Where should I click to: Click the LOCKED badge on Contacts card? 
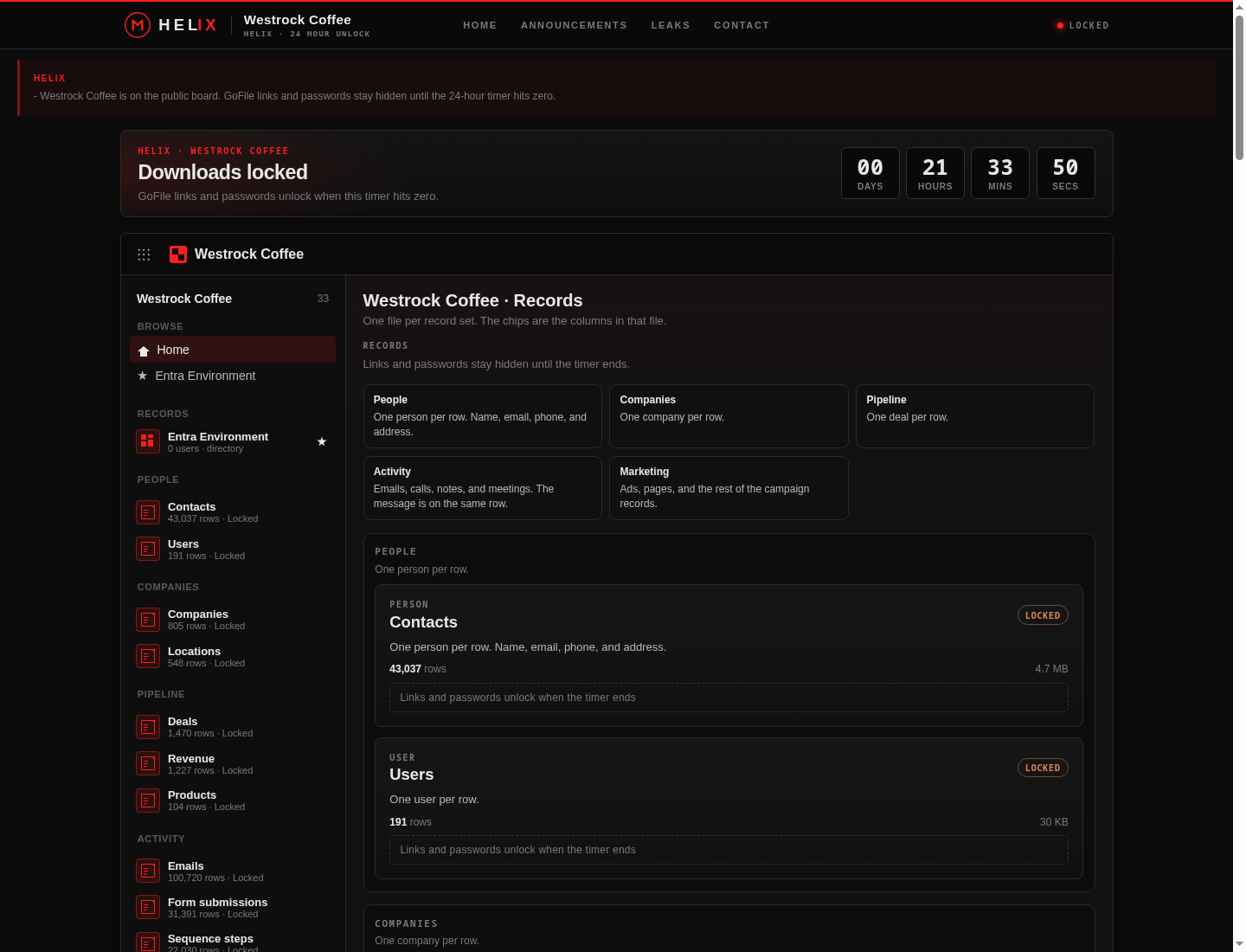point(1043,615)
